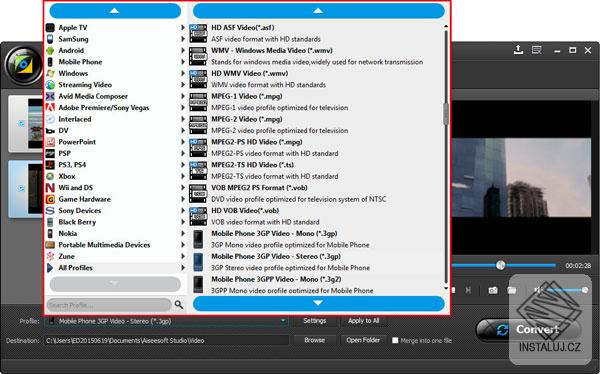Expand the DV submenu arrow
Screen dimensions: 600x374
coord(183,131)
